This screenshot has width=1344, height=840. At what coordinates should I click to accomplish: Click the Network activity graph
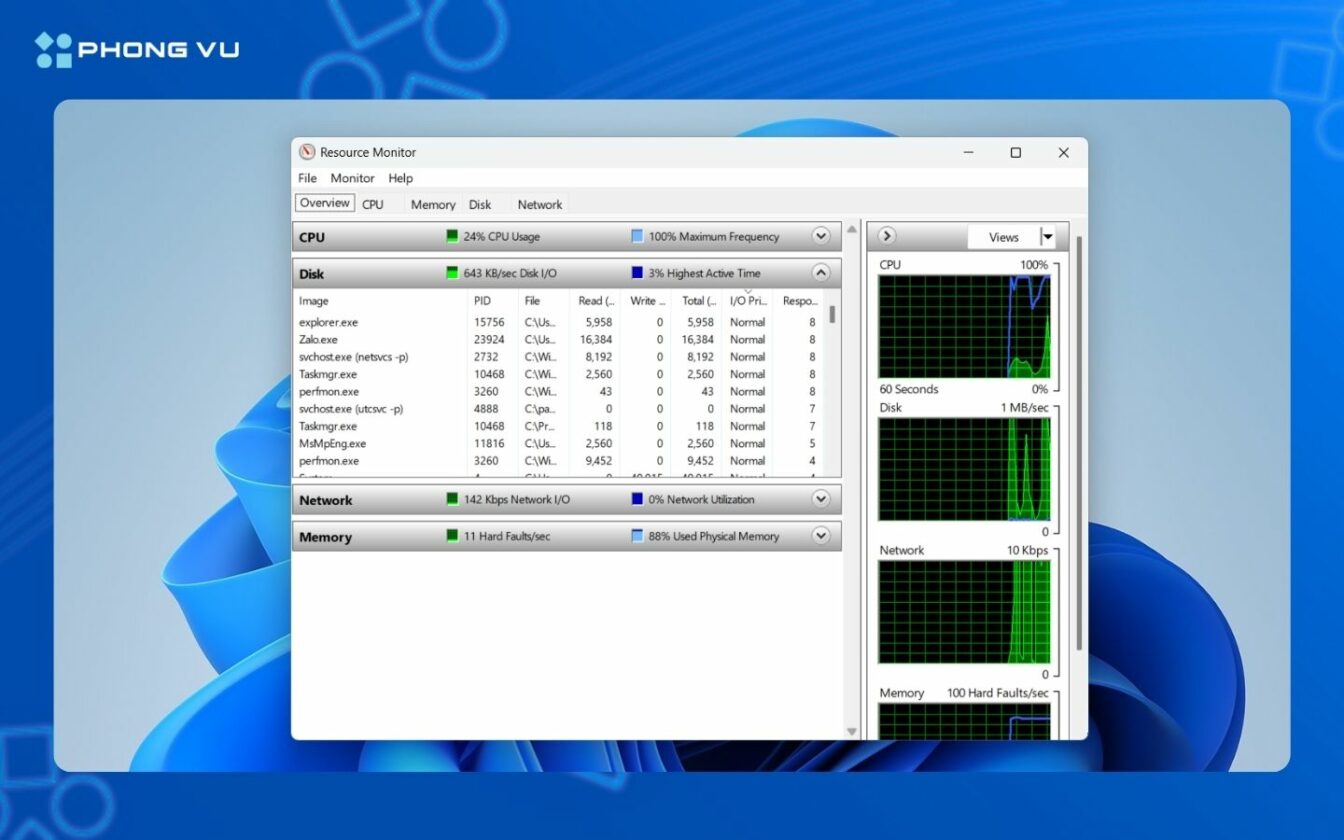pyautogui.click(x=964, y=612)
